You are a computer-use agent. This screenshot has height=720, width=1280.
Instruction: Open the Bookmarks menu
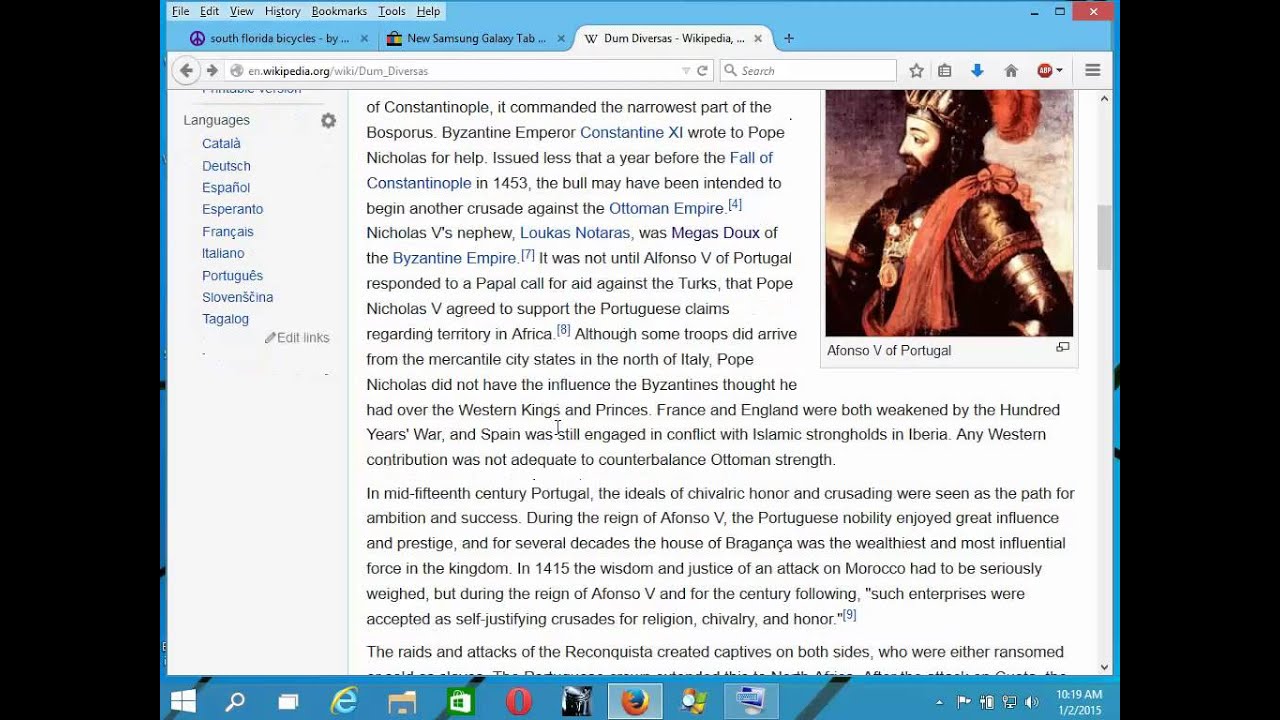point(339,11)
